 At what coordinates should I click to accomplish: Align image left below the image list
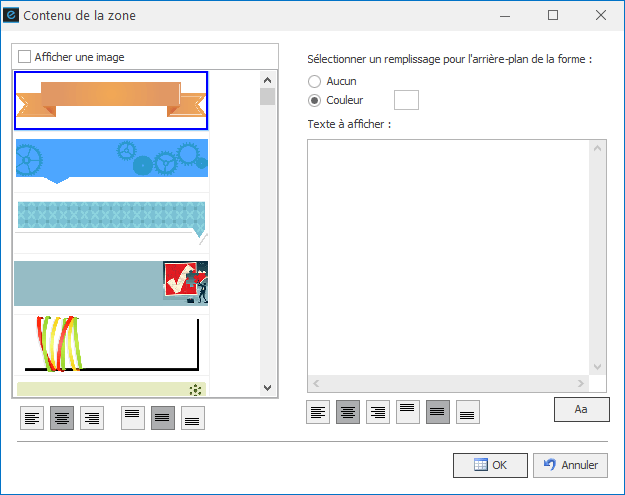click(x=33, y=418)
